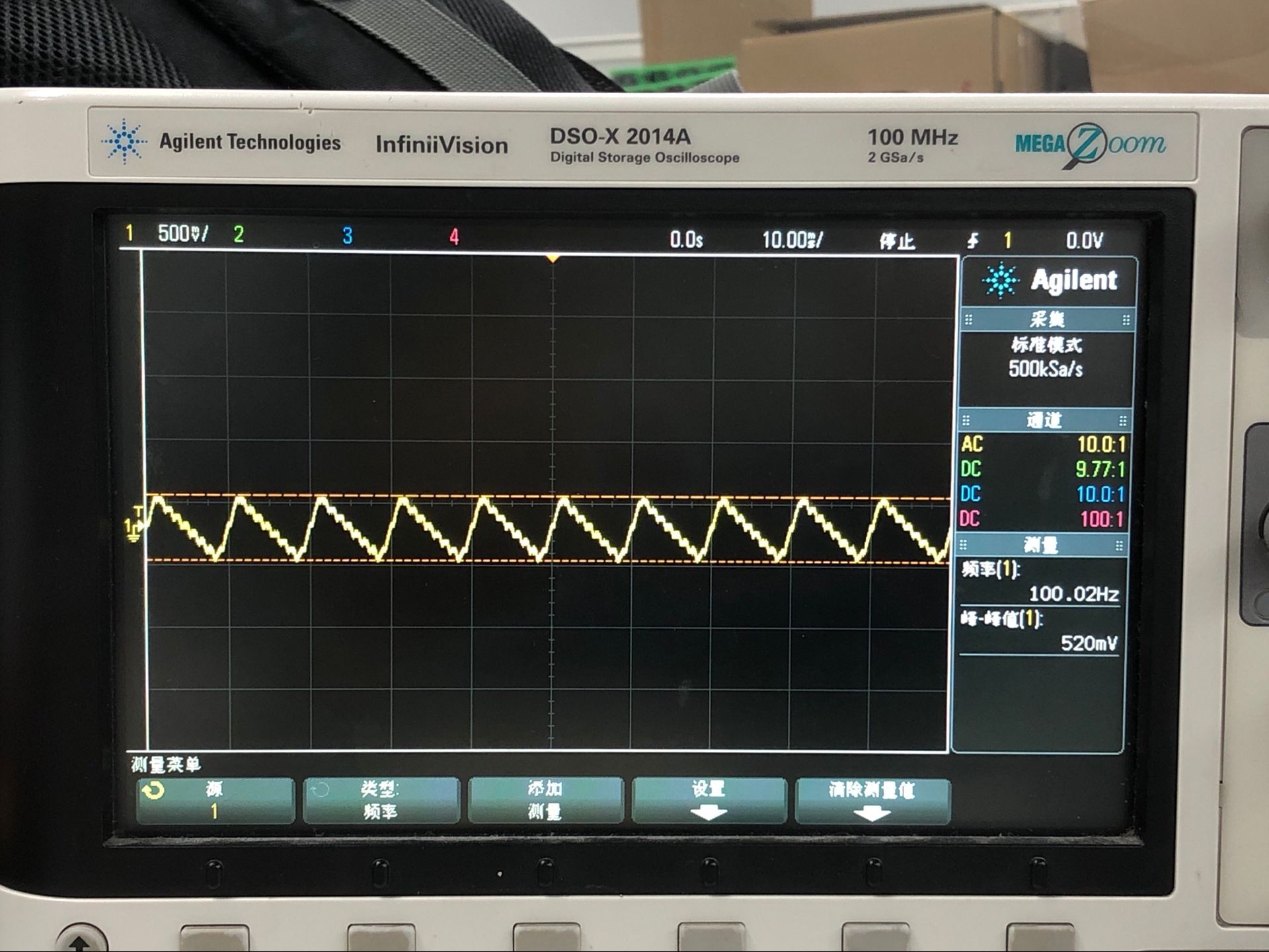This screenshot has height=952, width=1269.
Task: Click the MegaZoom logo on the bezel
Action: 1090,144
